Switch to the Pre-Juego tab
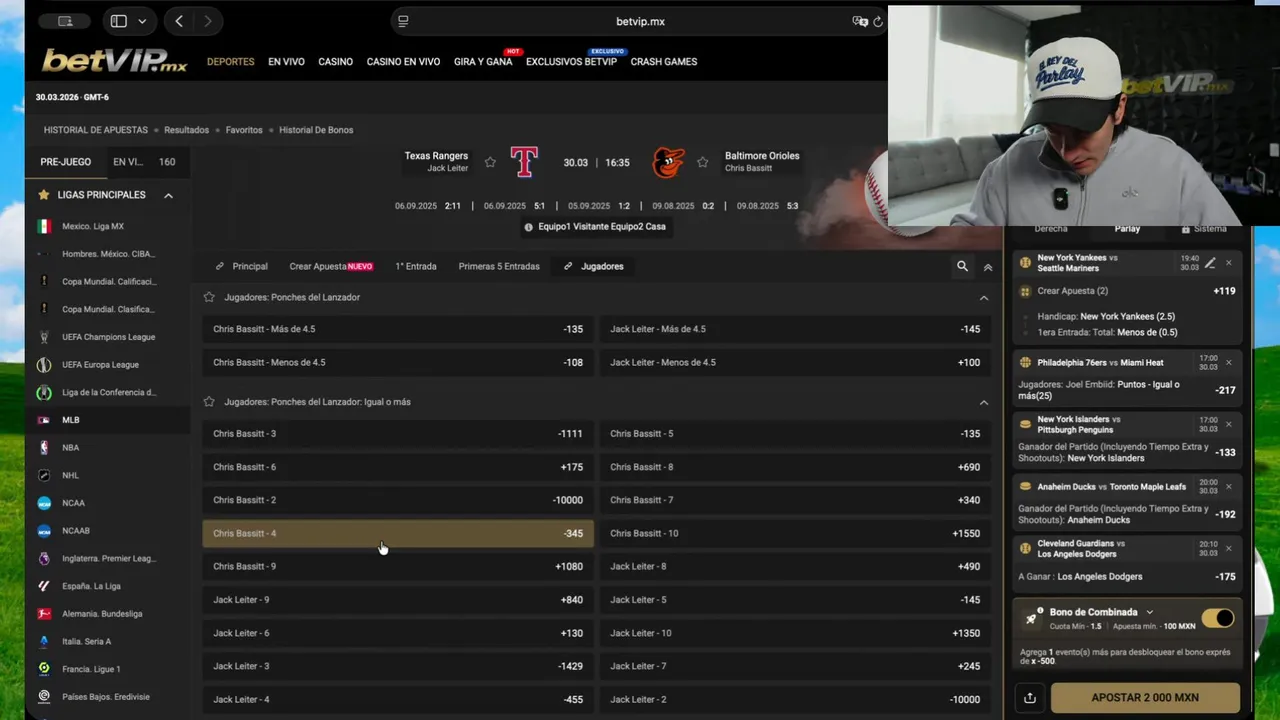This screenshot has height=720, width=1280. tap(65, 162)
